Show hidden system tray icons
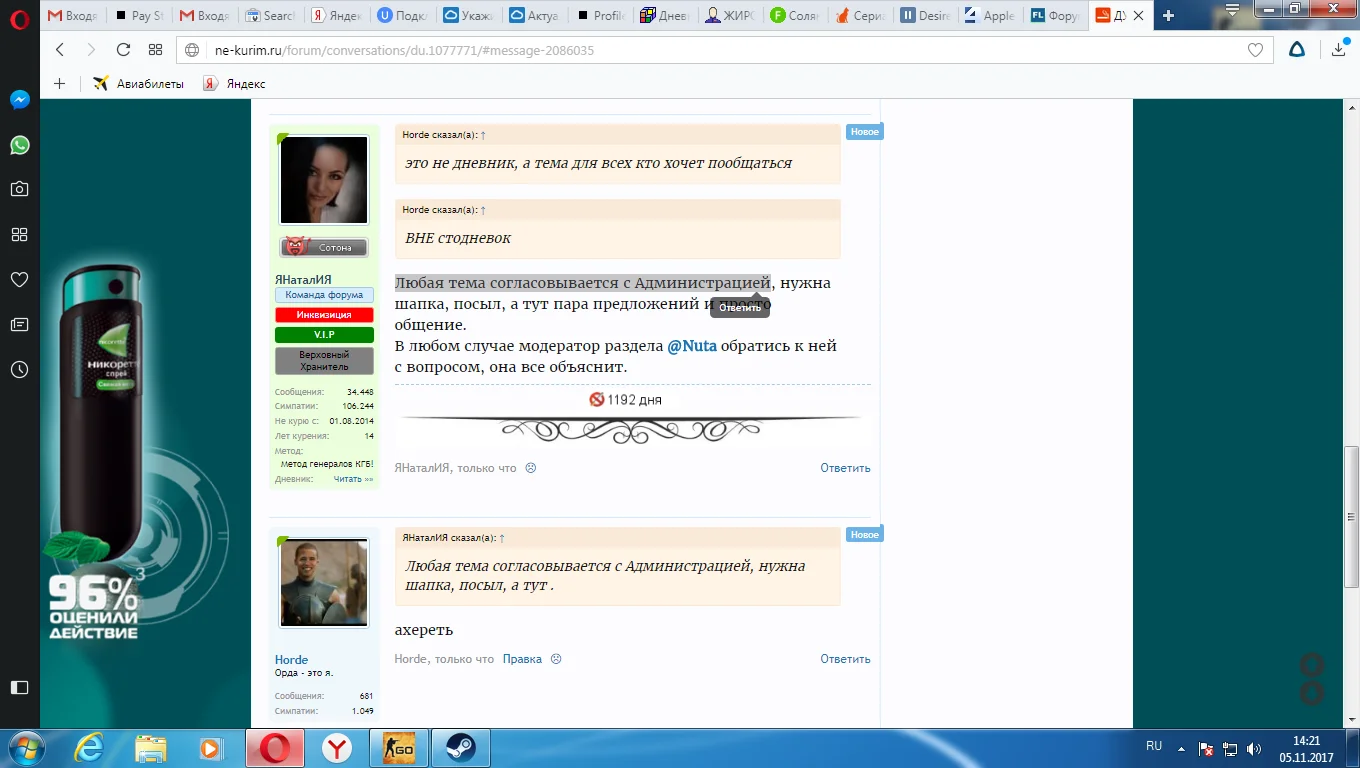 pos(1182,748)
